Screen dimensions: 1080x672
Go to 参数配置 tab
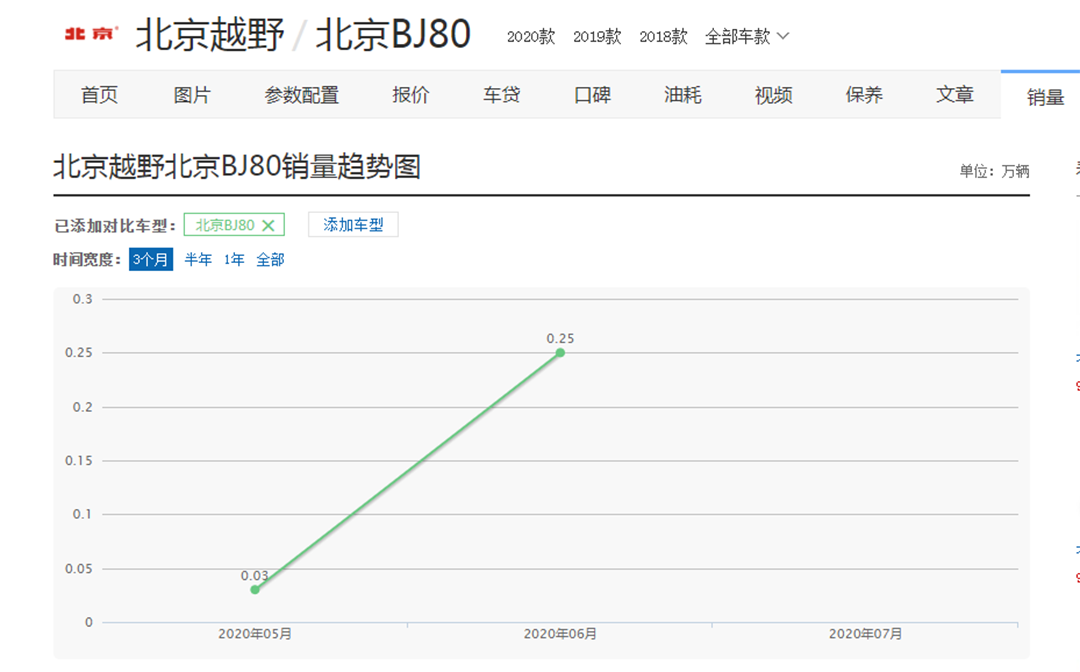click(x=301, y=95)
